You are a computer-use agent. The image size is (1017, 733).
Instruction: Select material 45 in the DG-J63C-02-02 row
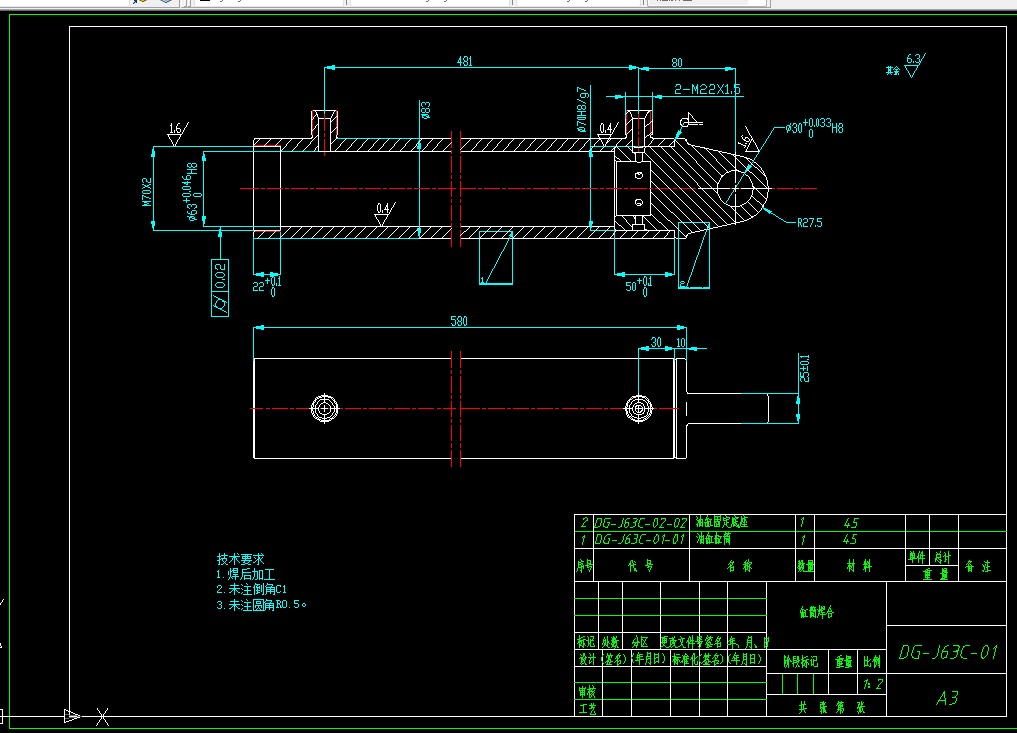pos(851,523)
